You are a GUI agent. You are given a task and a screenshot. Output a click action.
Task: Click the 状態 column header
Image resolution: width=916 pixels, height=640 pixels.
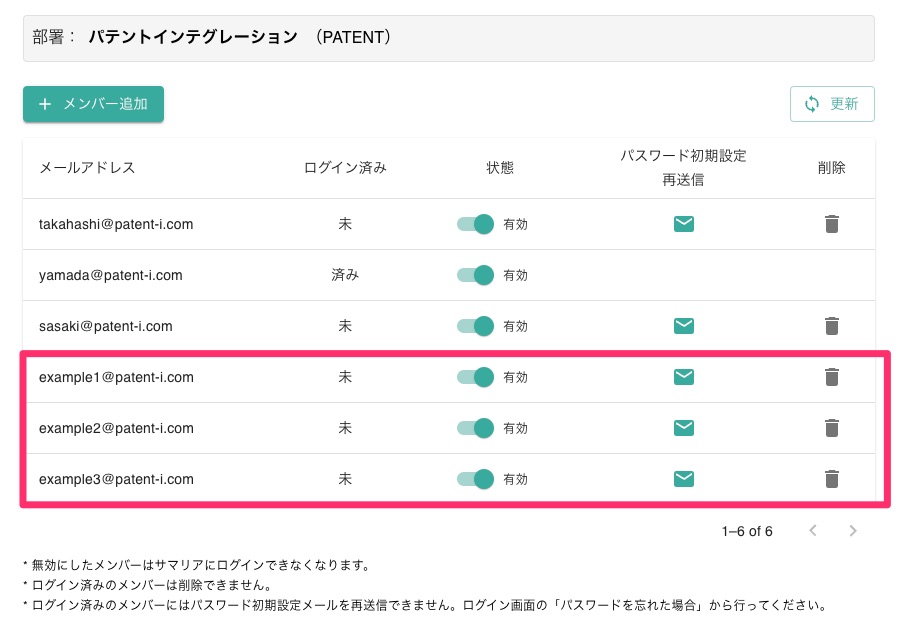[x=500, y=168]
